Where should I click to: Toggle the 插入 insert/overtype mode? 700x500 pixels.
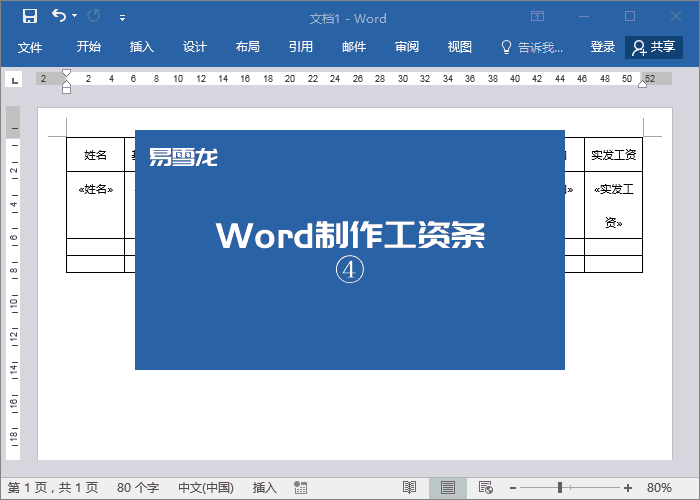click(265, 488)
